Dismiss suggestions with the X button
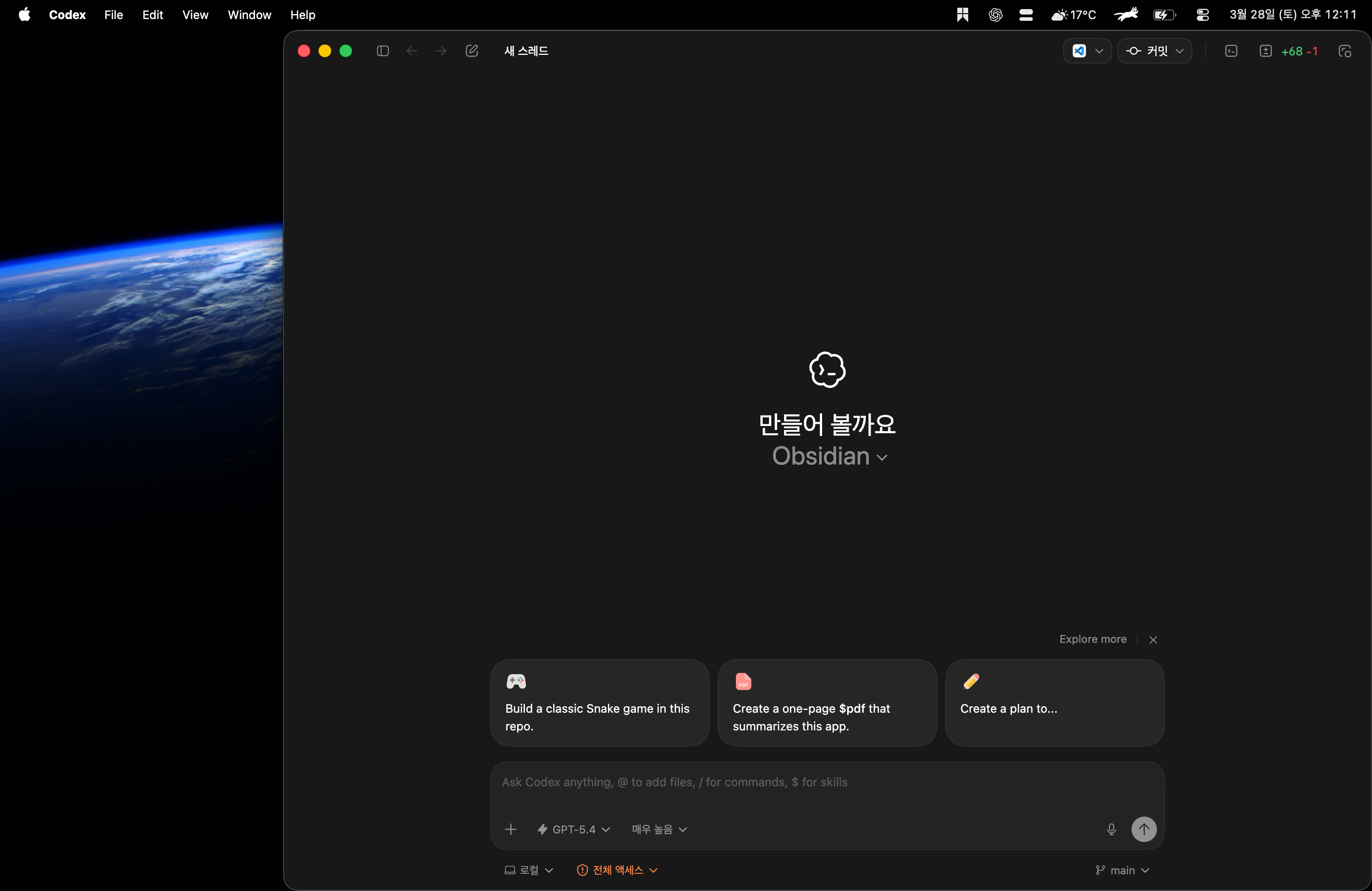Viewport: 1372px width, 891px height. 1153,639
